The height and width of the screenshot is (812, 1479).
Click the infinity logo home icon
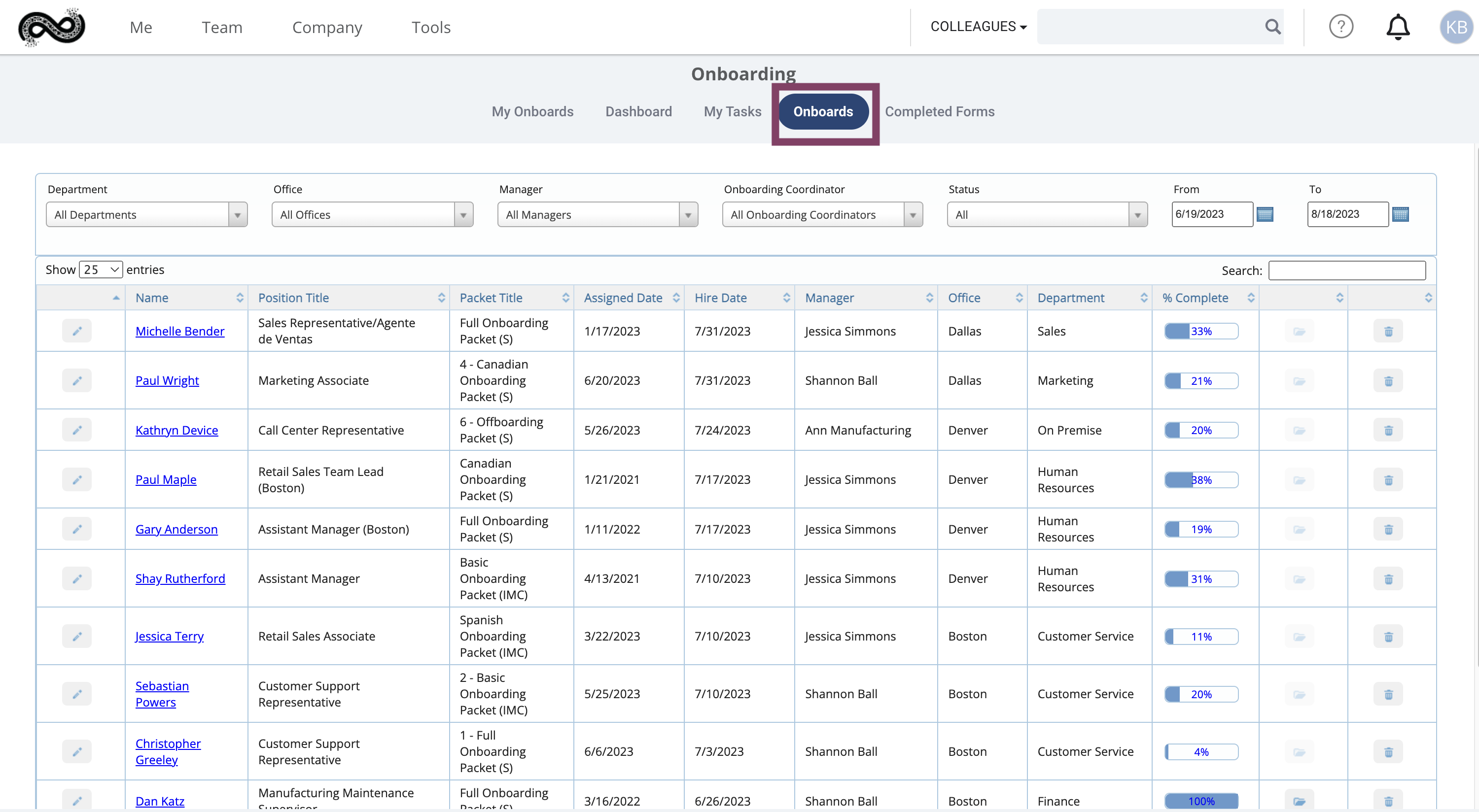(x=52, y=27)
